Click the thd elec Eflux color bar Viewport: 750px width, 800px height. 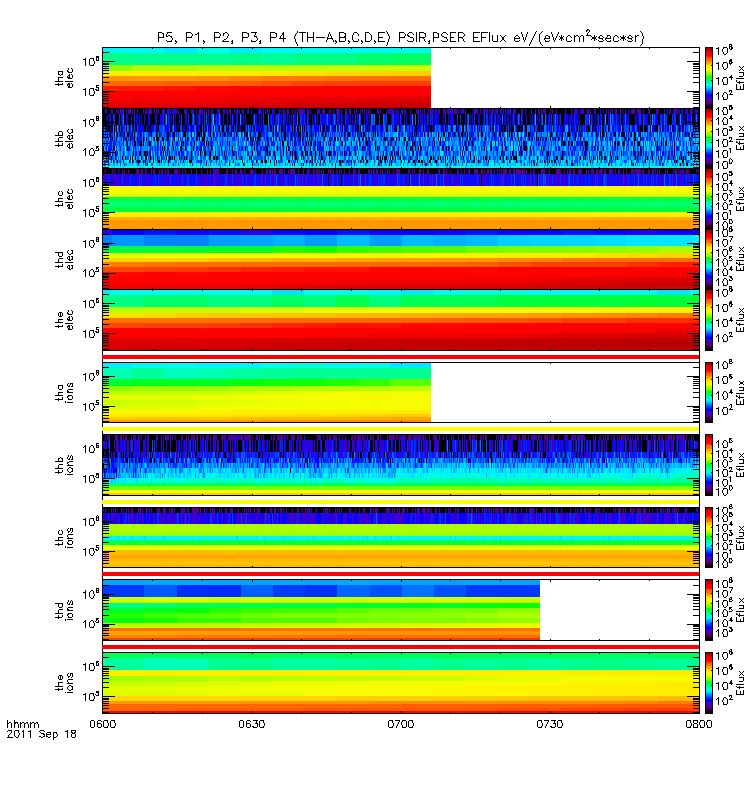709,259
